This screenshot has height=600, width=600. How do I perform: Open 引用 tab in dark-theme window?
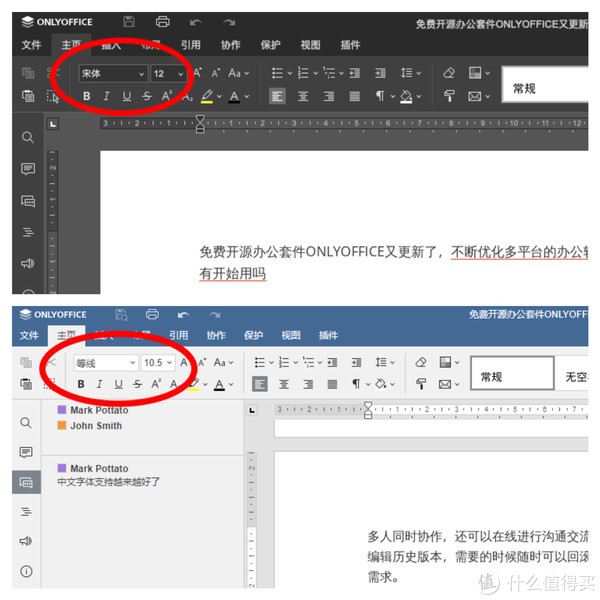191,45
